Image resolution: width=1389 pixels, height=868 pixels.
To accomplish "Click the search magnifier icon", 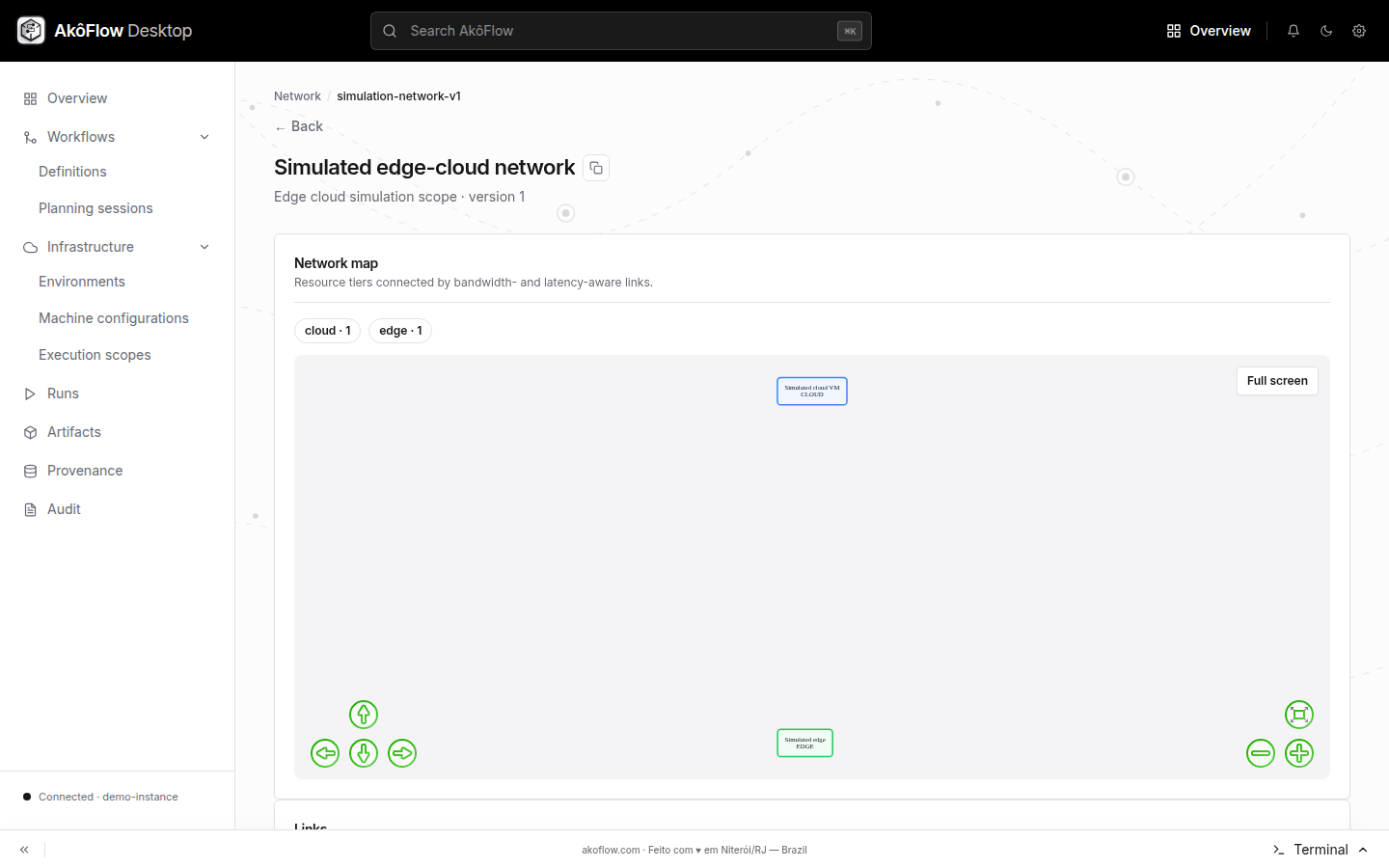I will (390, 31).
